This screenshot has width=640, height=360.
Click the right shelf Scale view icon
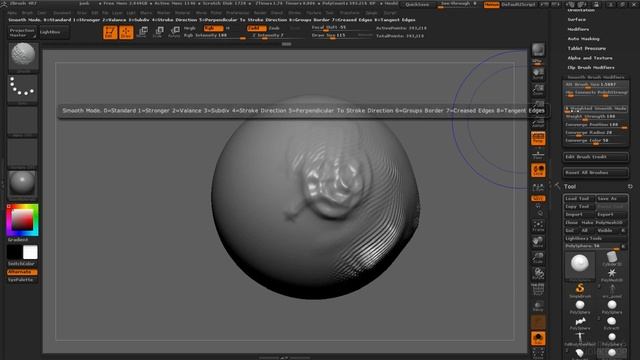pyautogui.click(x=538, y=258)
